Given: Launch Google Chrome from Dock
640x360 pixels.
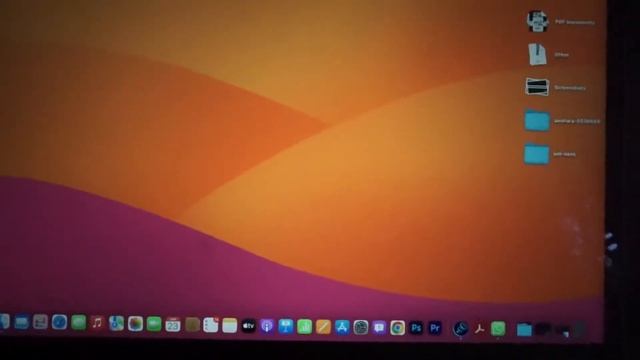Looking at the screenshot, I should click(x=398, y=328).
